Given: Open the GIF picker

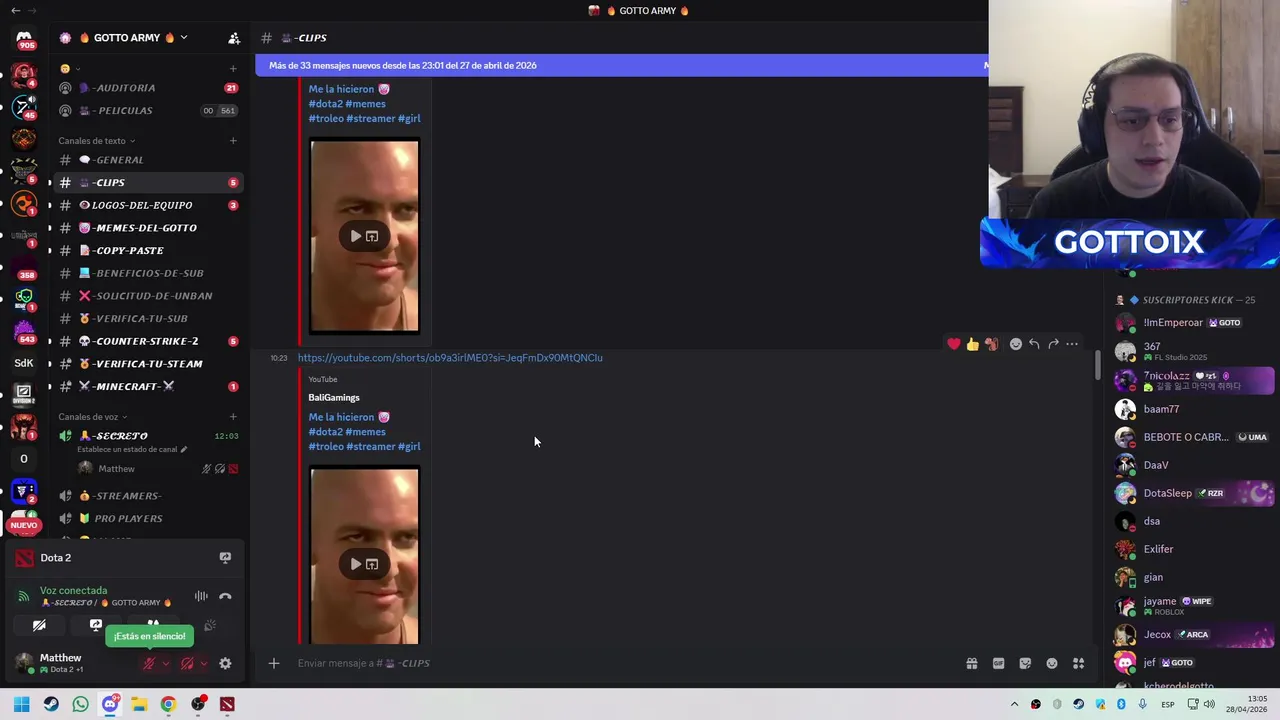Looking at the screenshot, I should coord(998,663).
